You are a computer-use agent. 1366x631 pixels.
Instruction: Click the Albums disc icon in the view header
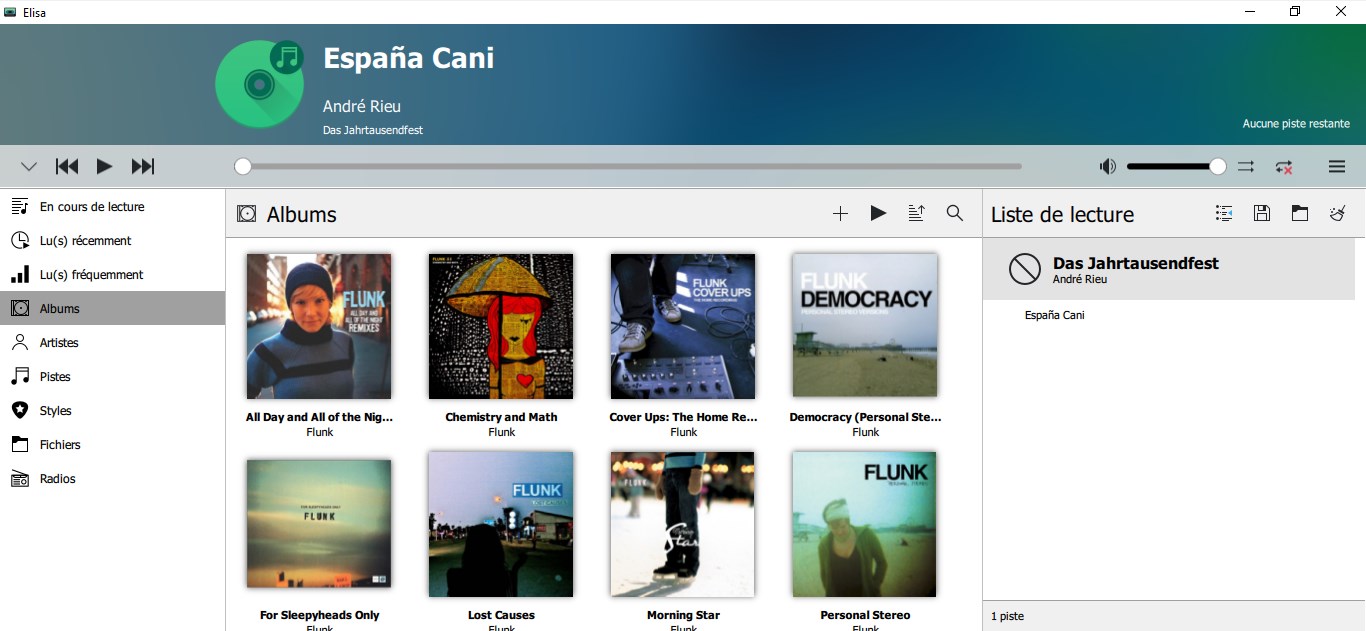[246, 213]
